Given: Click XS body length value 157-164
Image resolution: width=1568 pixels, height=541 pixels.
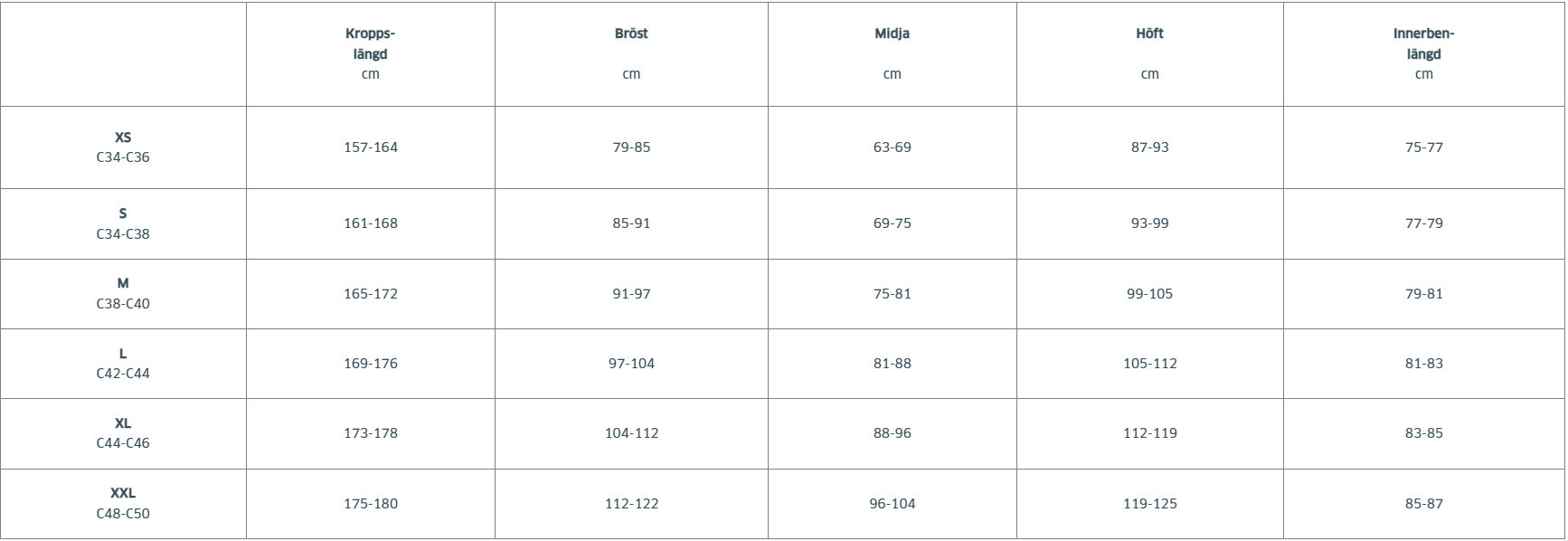Looking at the screenshot, I should click(x=371, y=147).
